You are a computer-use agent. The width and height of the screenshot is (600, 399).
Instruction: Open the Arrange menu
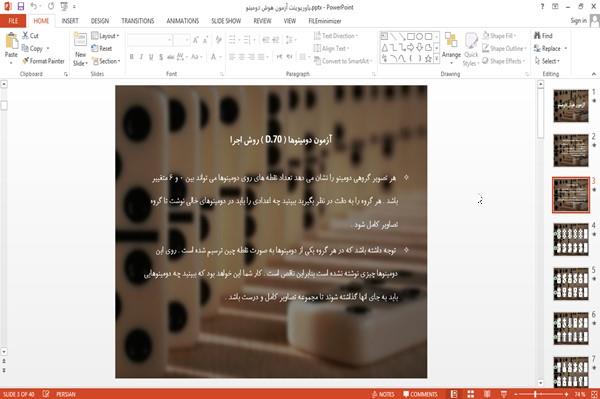click(x=451, y=49)
